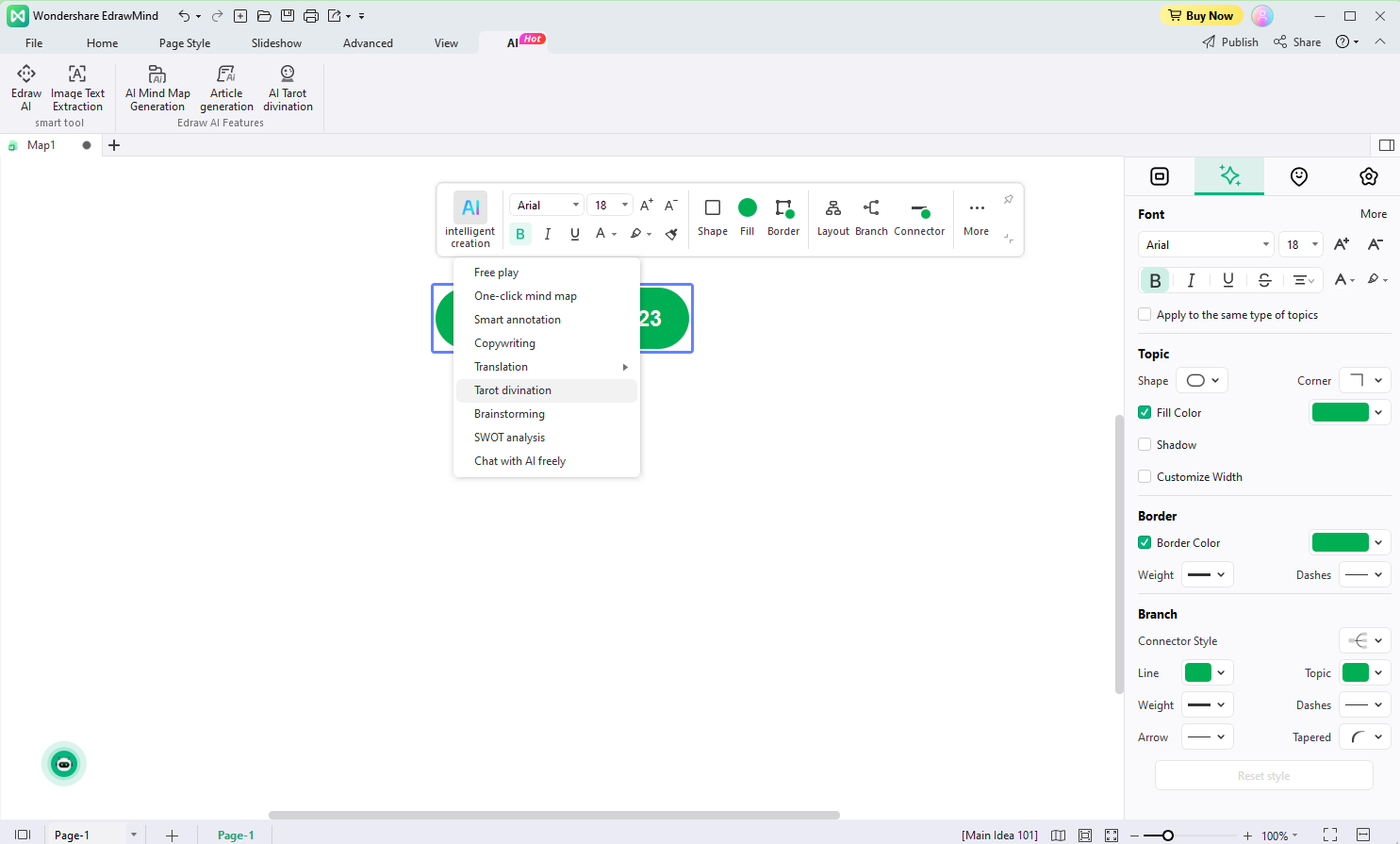Open Border tool in floating toolbar

click(x=783, y=217)
